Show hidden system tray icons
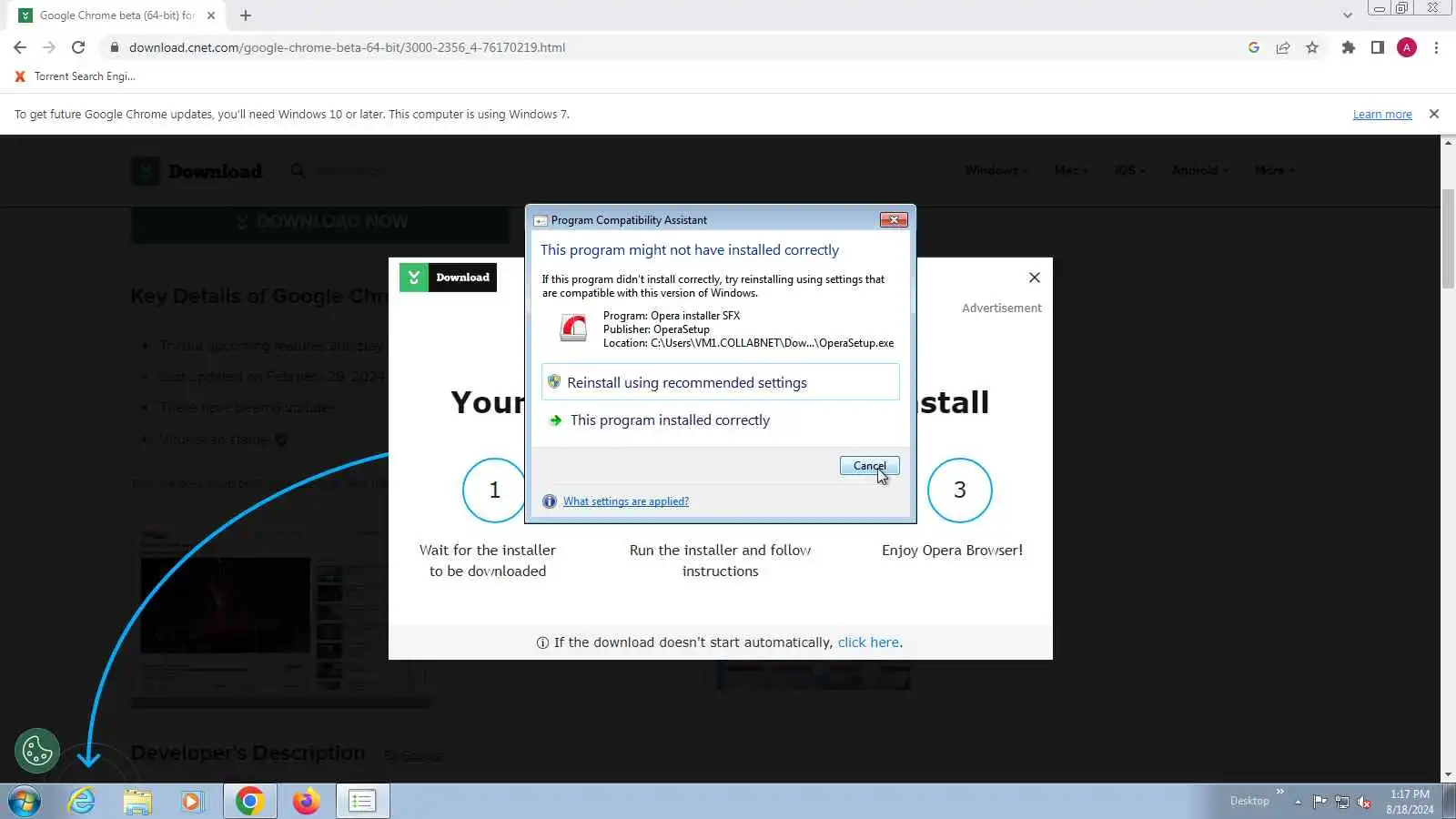Screen dimensions: 1456x819 [1298, 802]
